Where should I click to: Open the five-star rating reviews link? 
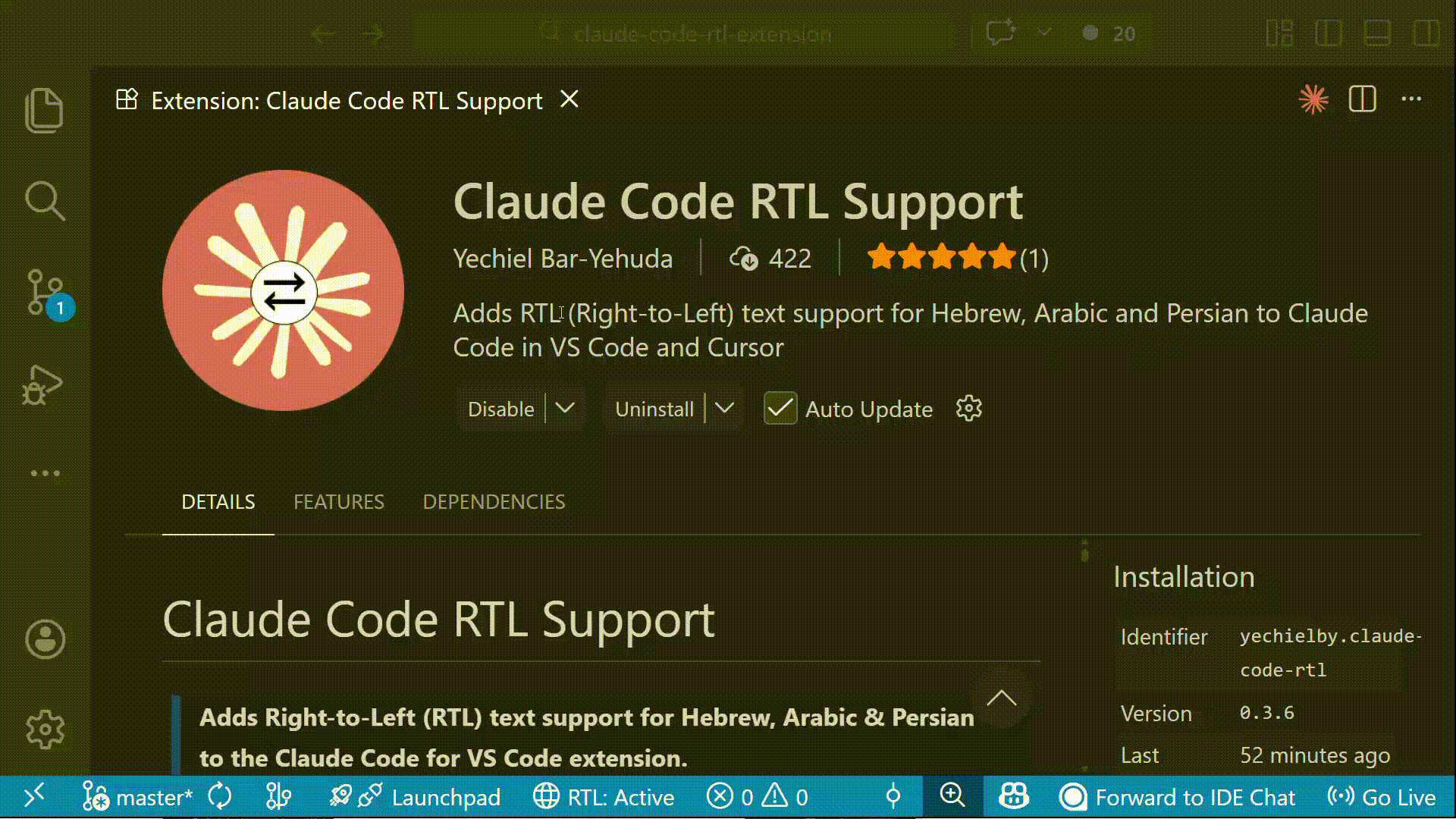coord(958,258)
